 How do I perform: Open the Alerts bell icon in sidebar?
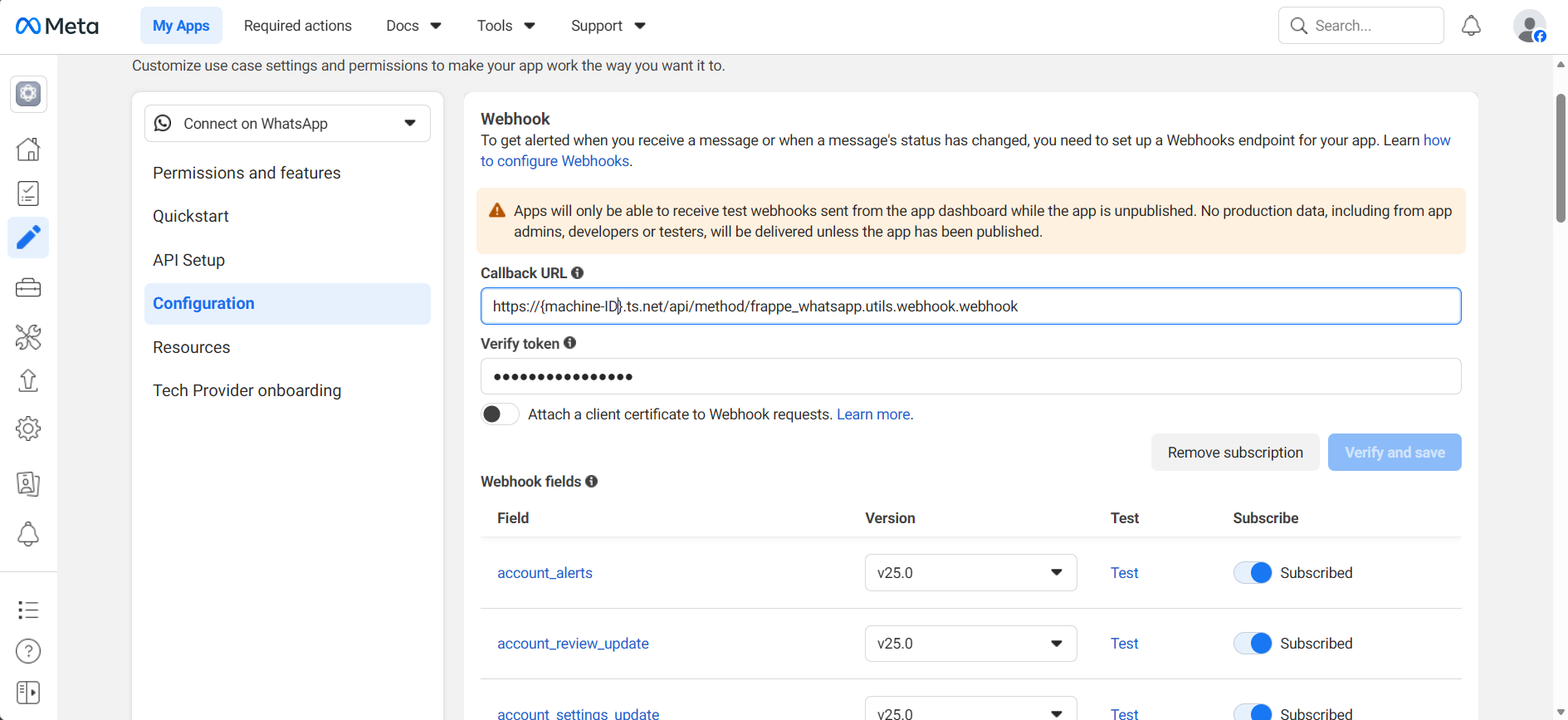coord(28,534)
